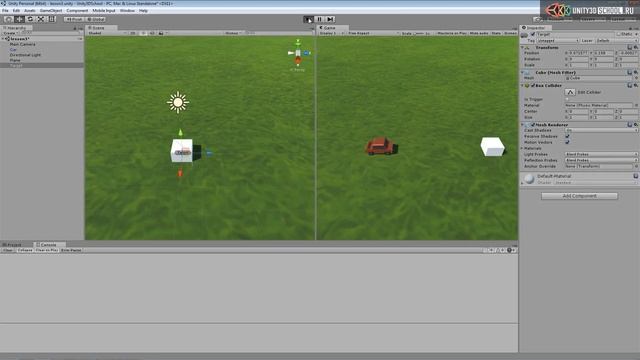Toggle Stats in Game view
Image resolution: width=640 pixels, height=360 pixels.
(496, 33)
